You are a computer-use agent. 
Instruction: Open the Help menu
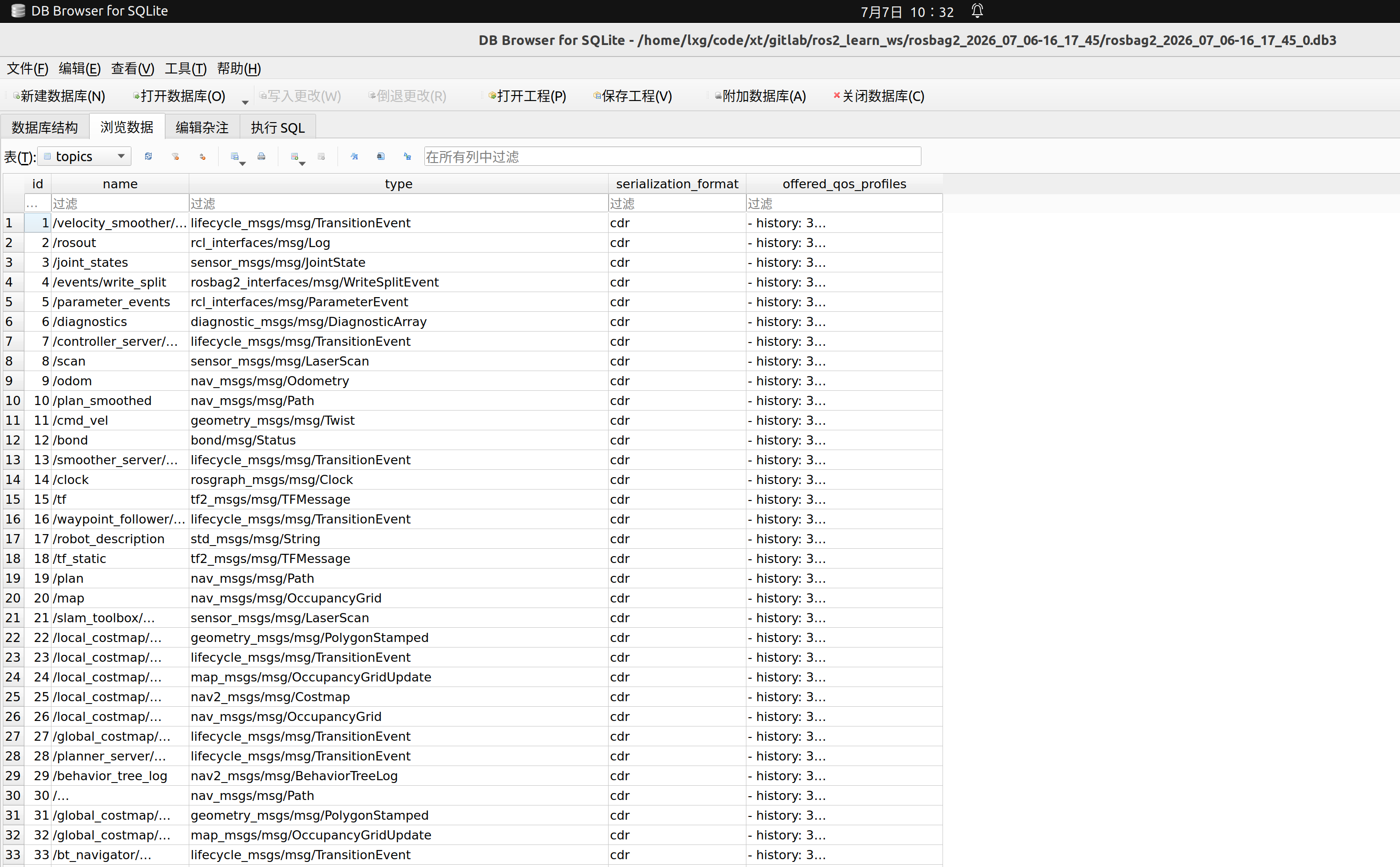click(238, 69)
